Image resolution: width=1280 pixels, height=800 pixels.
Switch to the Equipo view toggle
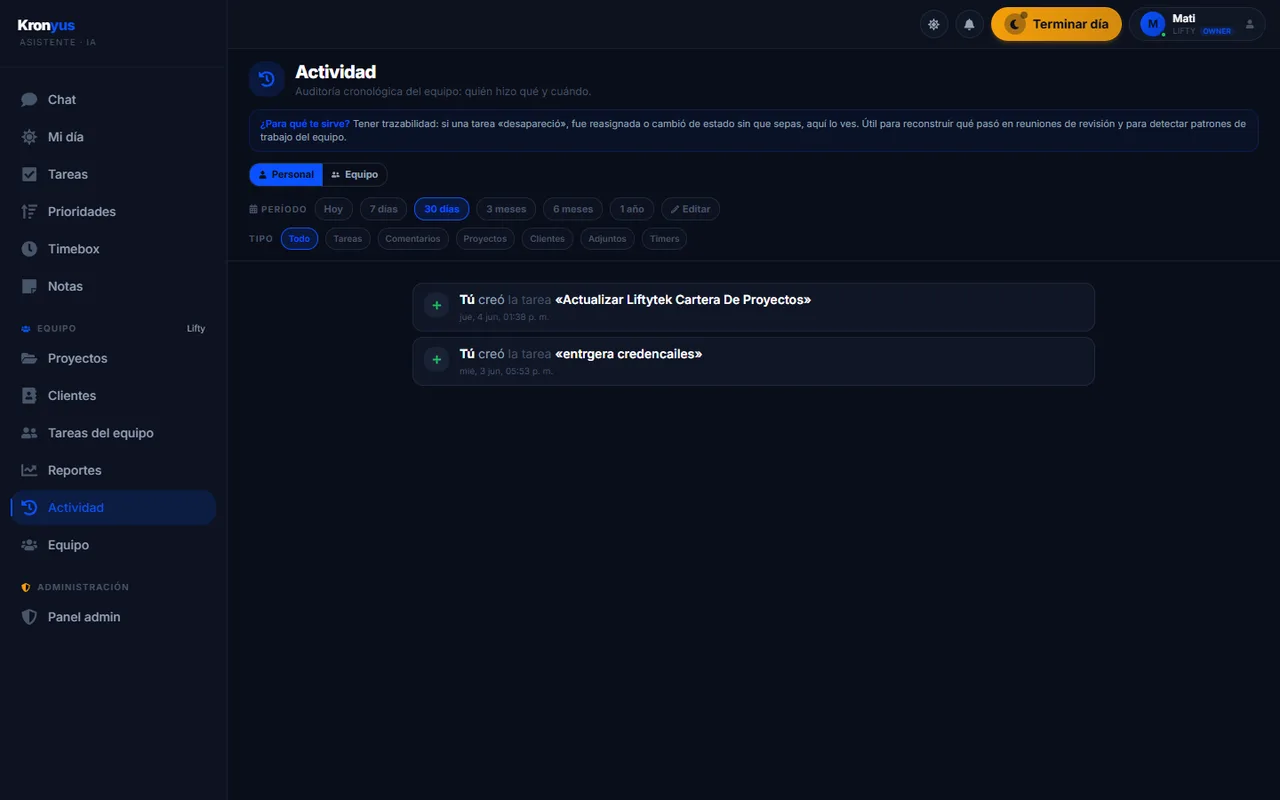tap(355, 174)
